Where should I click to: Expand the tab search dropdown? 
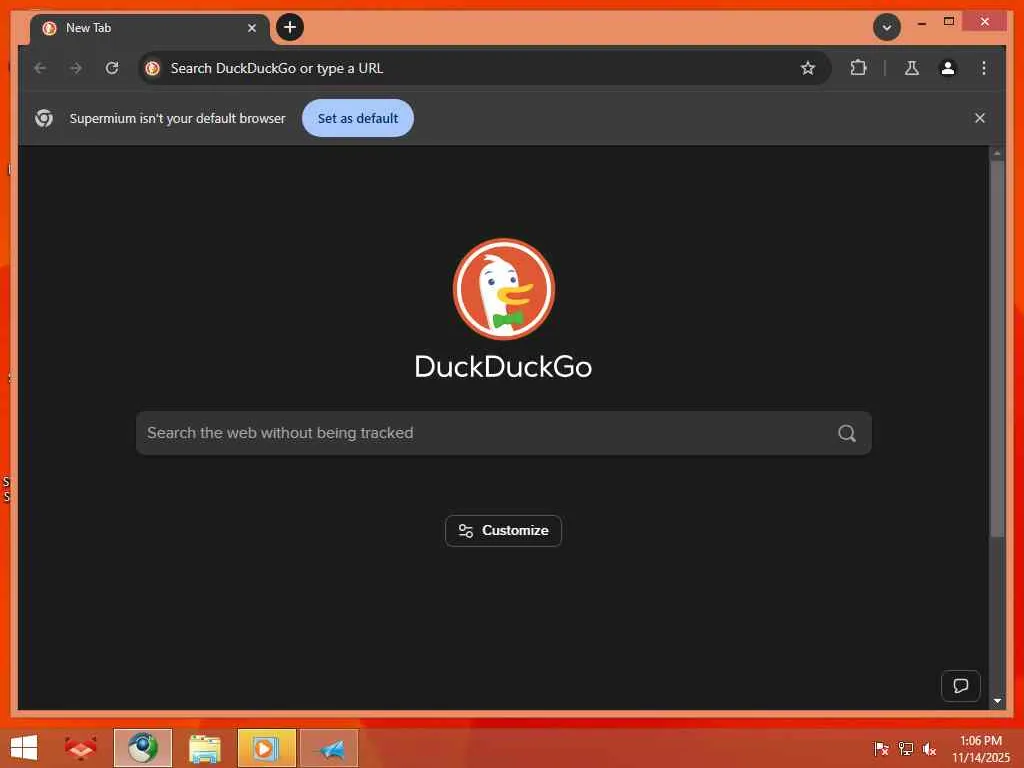[886, 27]
